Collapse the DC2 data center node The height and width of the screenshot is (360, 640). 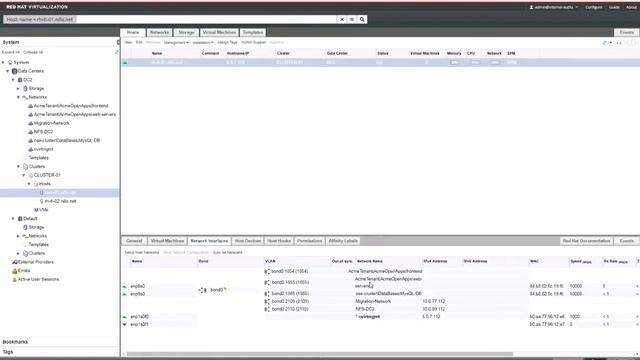pyautogui.click(x=13, y=80)
